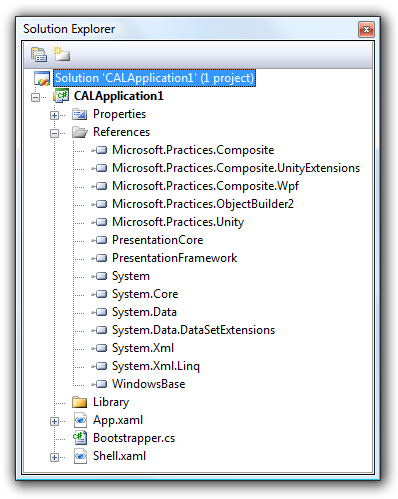398x499 pixels.
Task: Click the Library folder icon
Action: point(79,402)
